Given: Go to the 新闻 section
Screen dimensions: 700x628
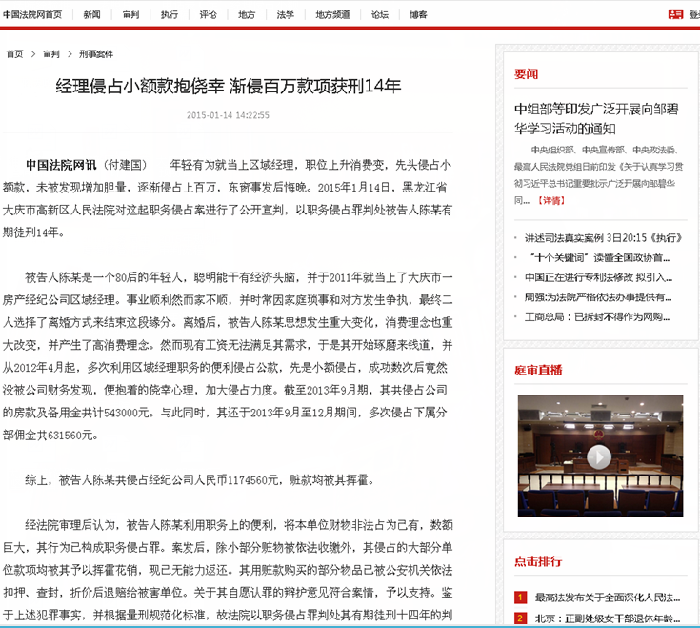Looking at the screenshot, I should (92, 15).
